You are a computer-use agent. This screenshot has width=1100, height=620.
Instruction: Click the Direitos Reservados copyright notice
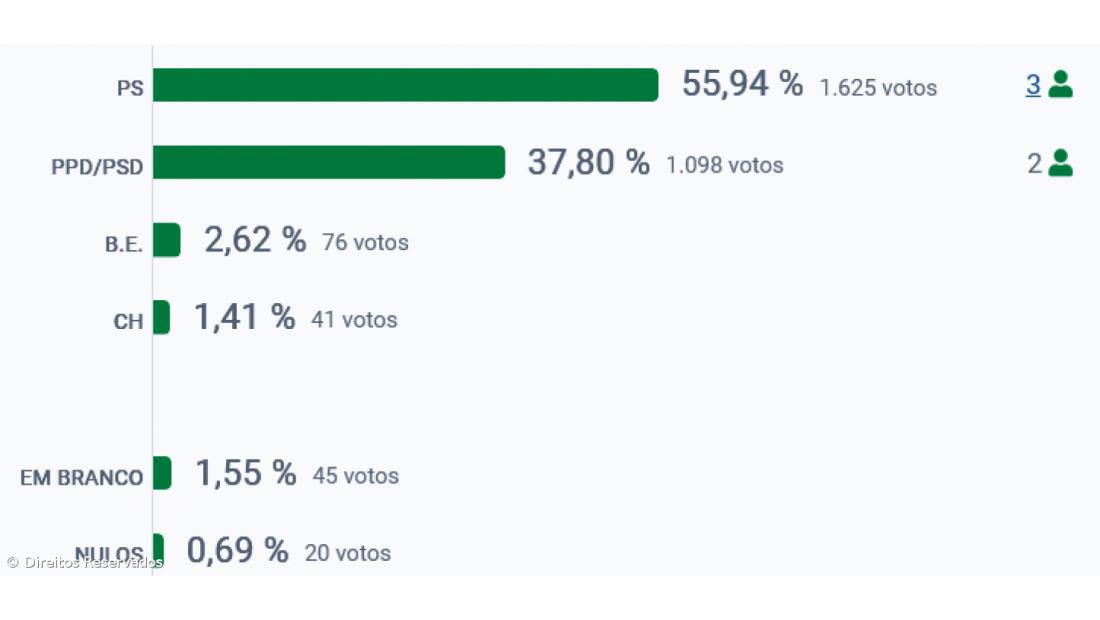click(84, 562)
